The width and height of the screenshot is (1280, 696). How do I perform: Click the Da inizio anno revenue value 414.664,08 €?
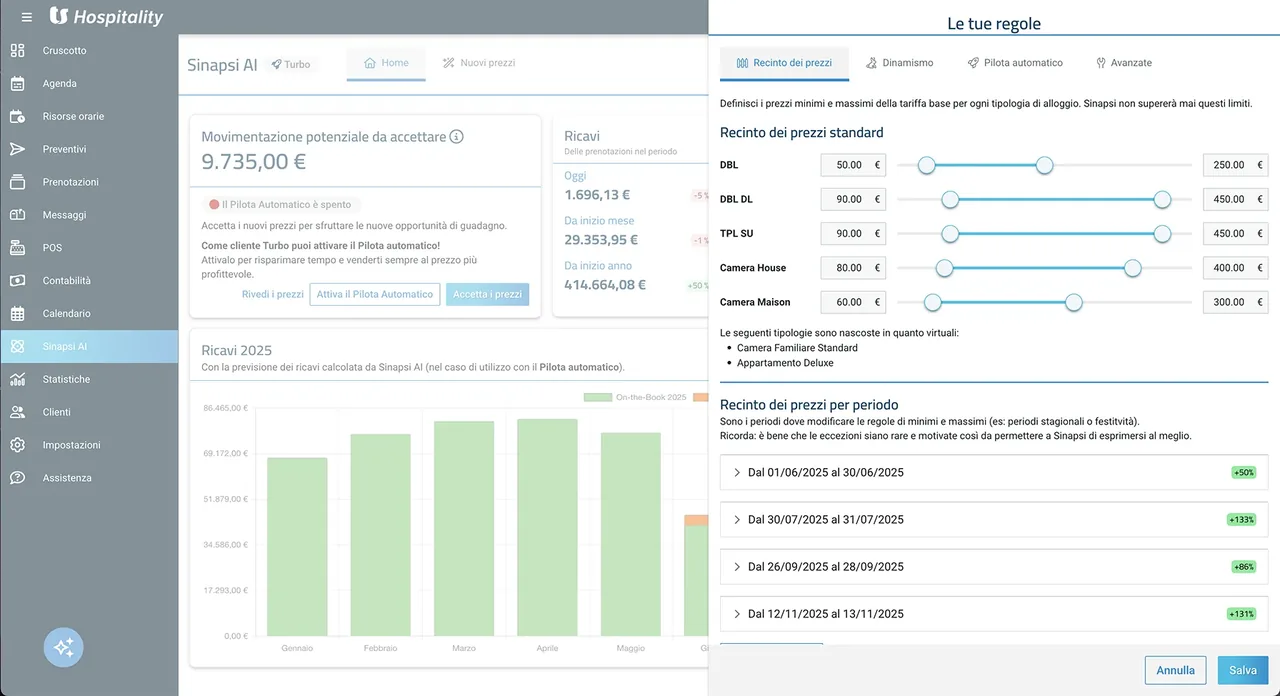tap(605, 284)
